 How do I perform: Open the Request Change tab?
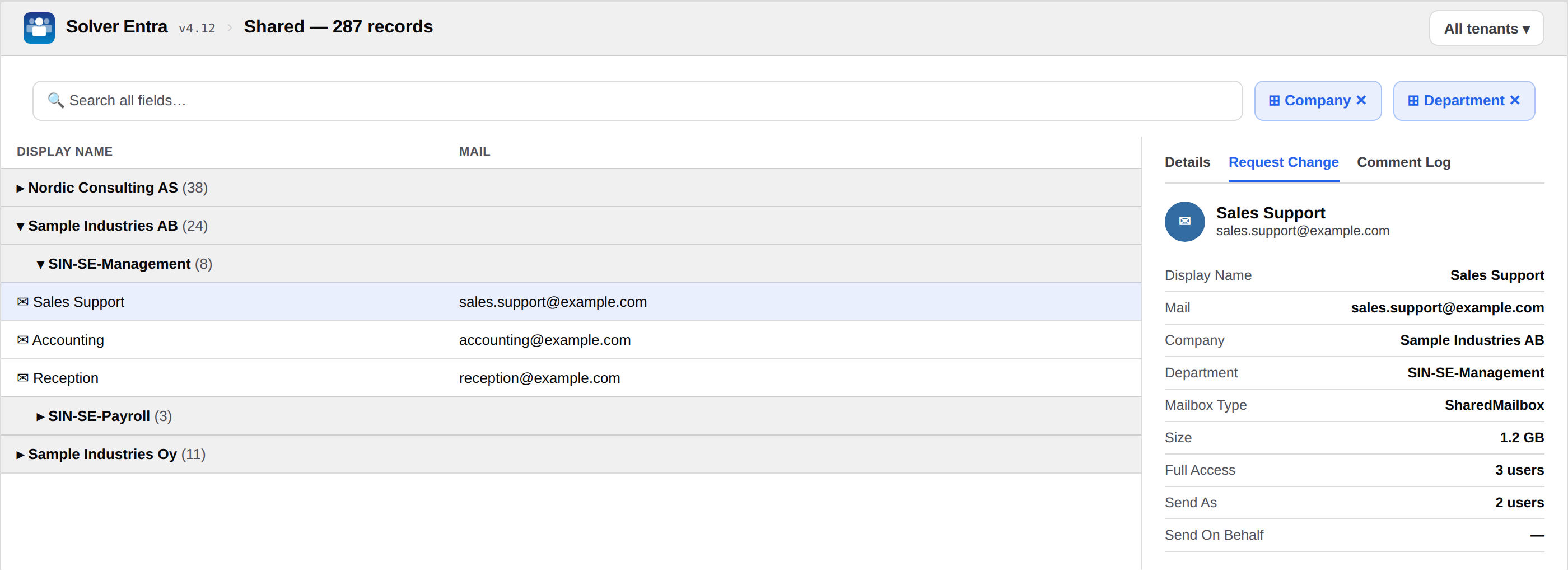coord(1283,162)
